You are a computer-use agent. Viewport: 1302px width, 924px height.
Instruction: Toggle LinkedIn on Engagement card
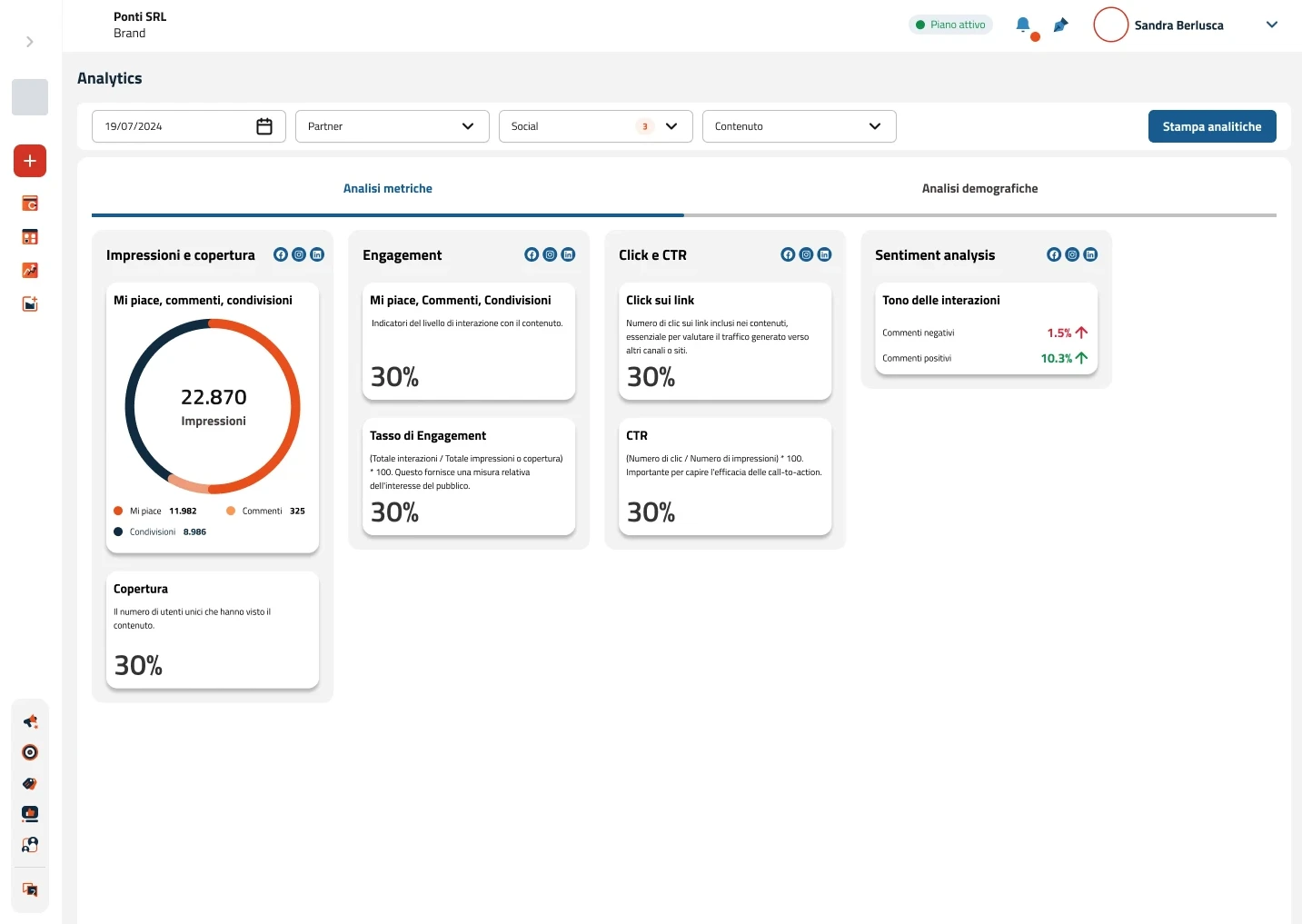(568, 254)
